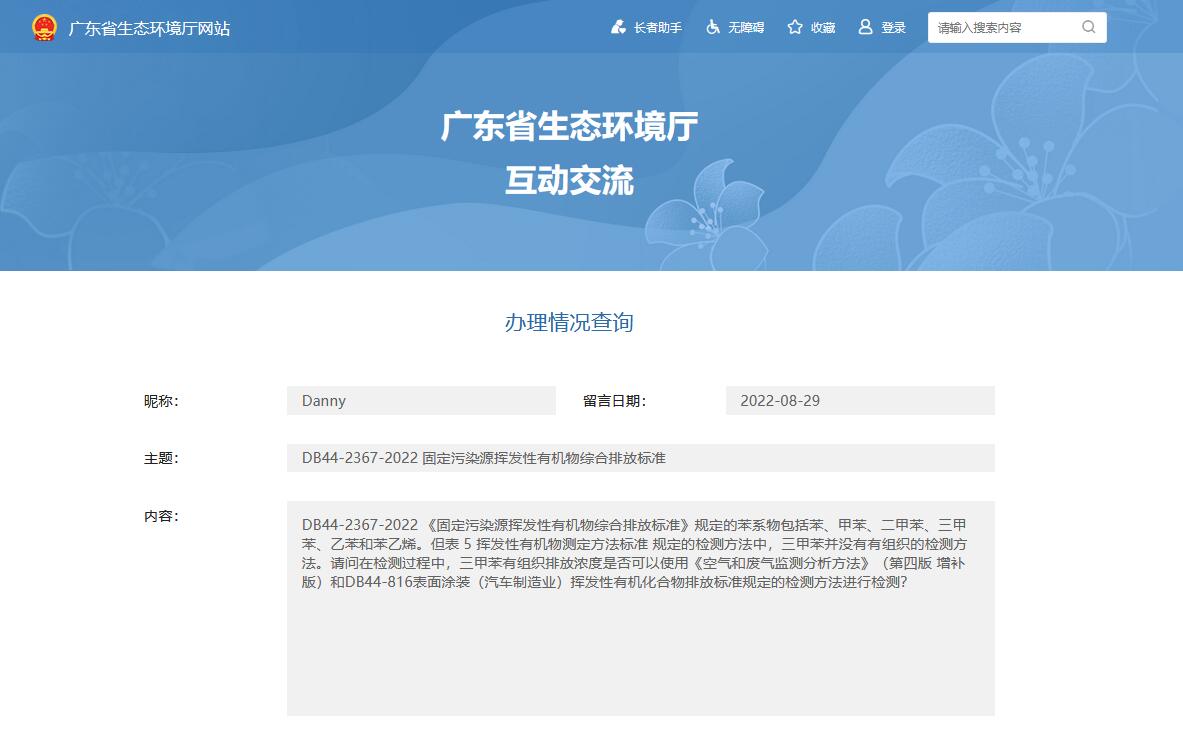Enable 无障碍 accessibility mode

735,27
